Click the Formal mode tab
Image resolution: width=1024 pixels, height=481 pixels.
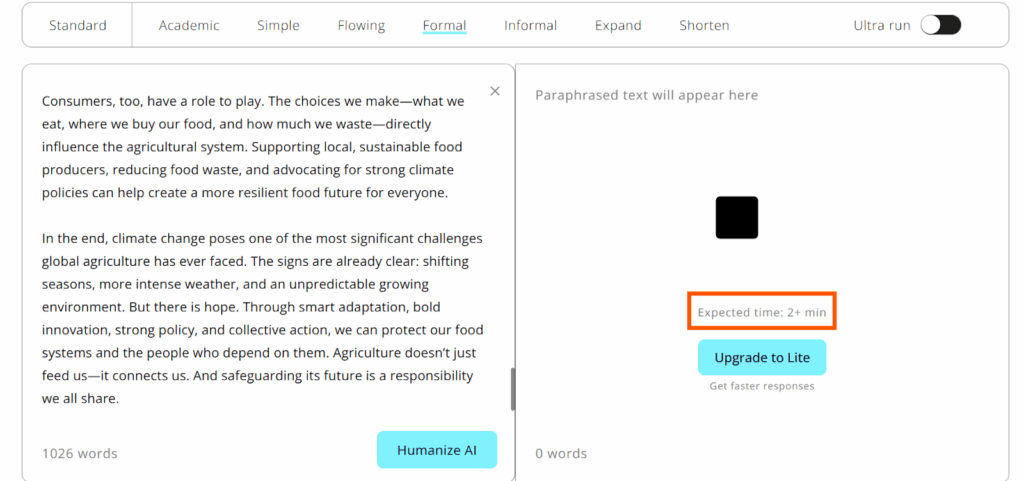click(444, 25)
